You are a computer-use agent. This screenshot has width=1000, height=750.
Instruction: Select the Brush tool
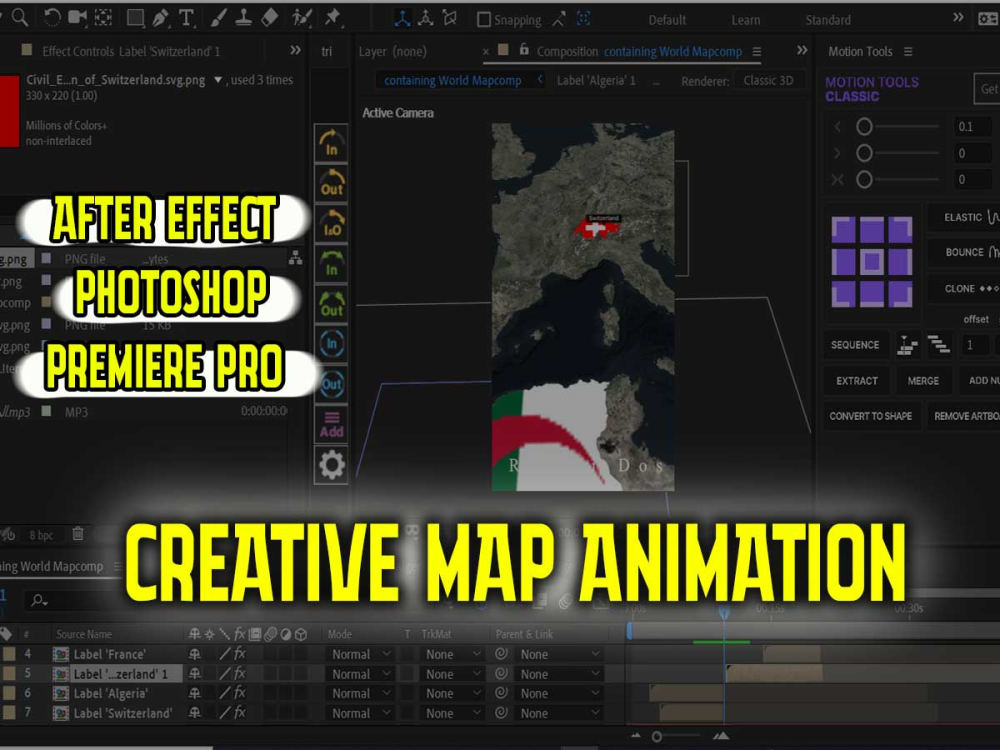[x=218, y=18]
